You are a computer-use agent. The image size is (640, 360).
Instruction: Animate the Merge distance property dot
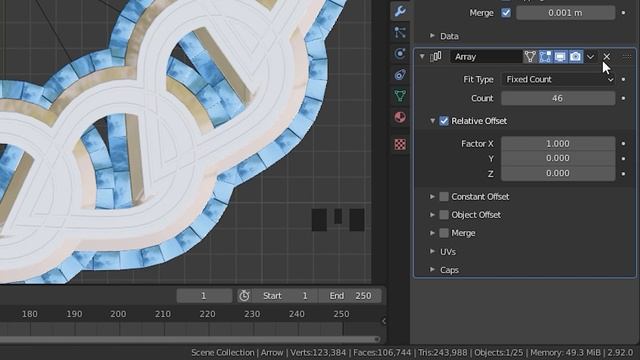[x=623, y=13]
